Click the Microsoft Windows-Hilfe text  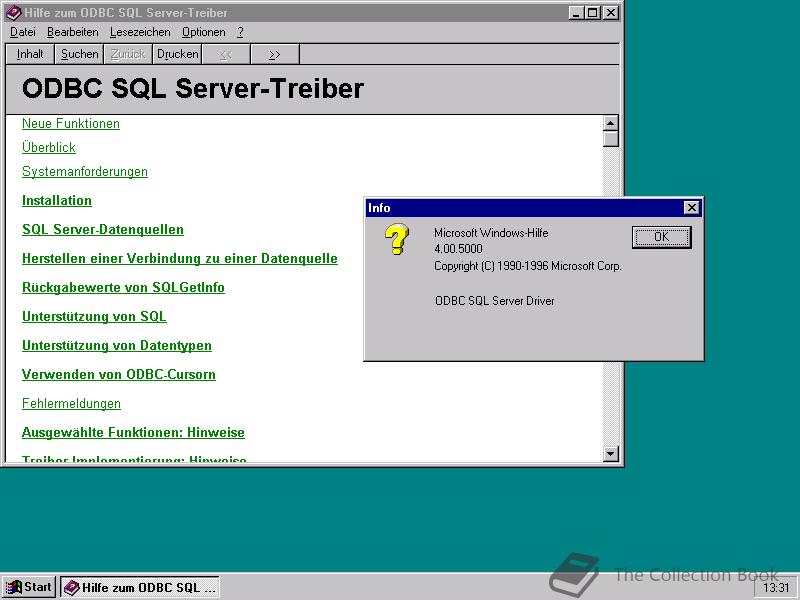tap(491, 233)
